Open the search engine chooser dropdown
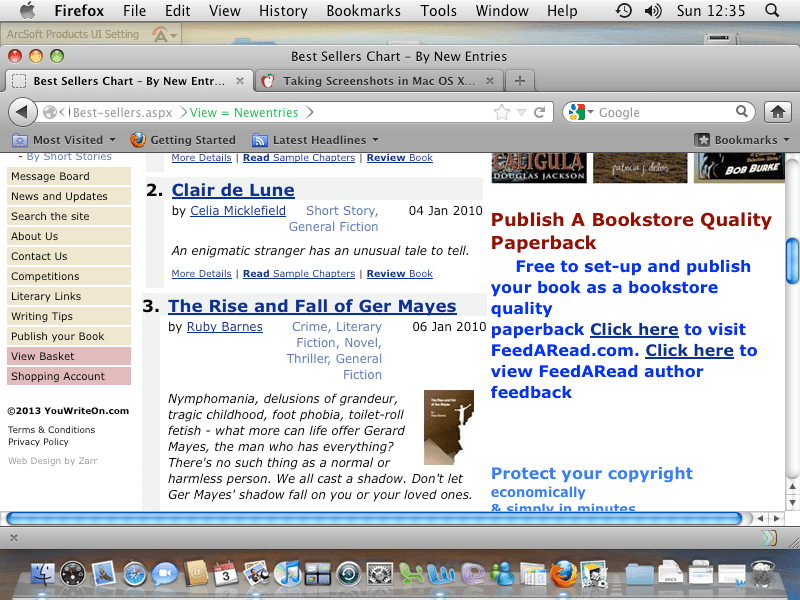 click(x=581, y=112)
